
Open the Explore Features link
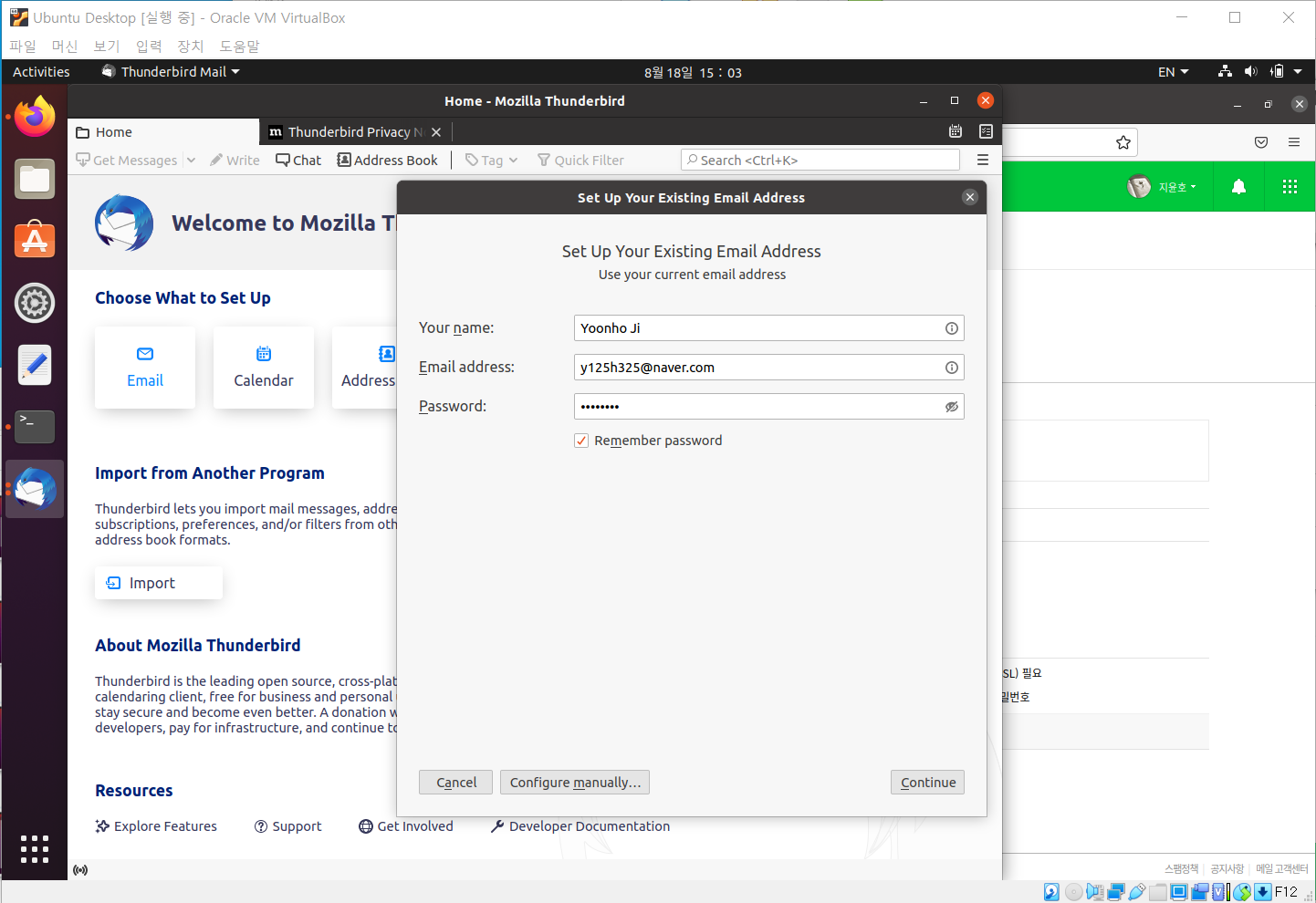[156, 826]
